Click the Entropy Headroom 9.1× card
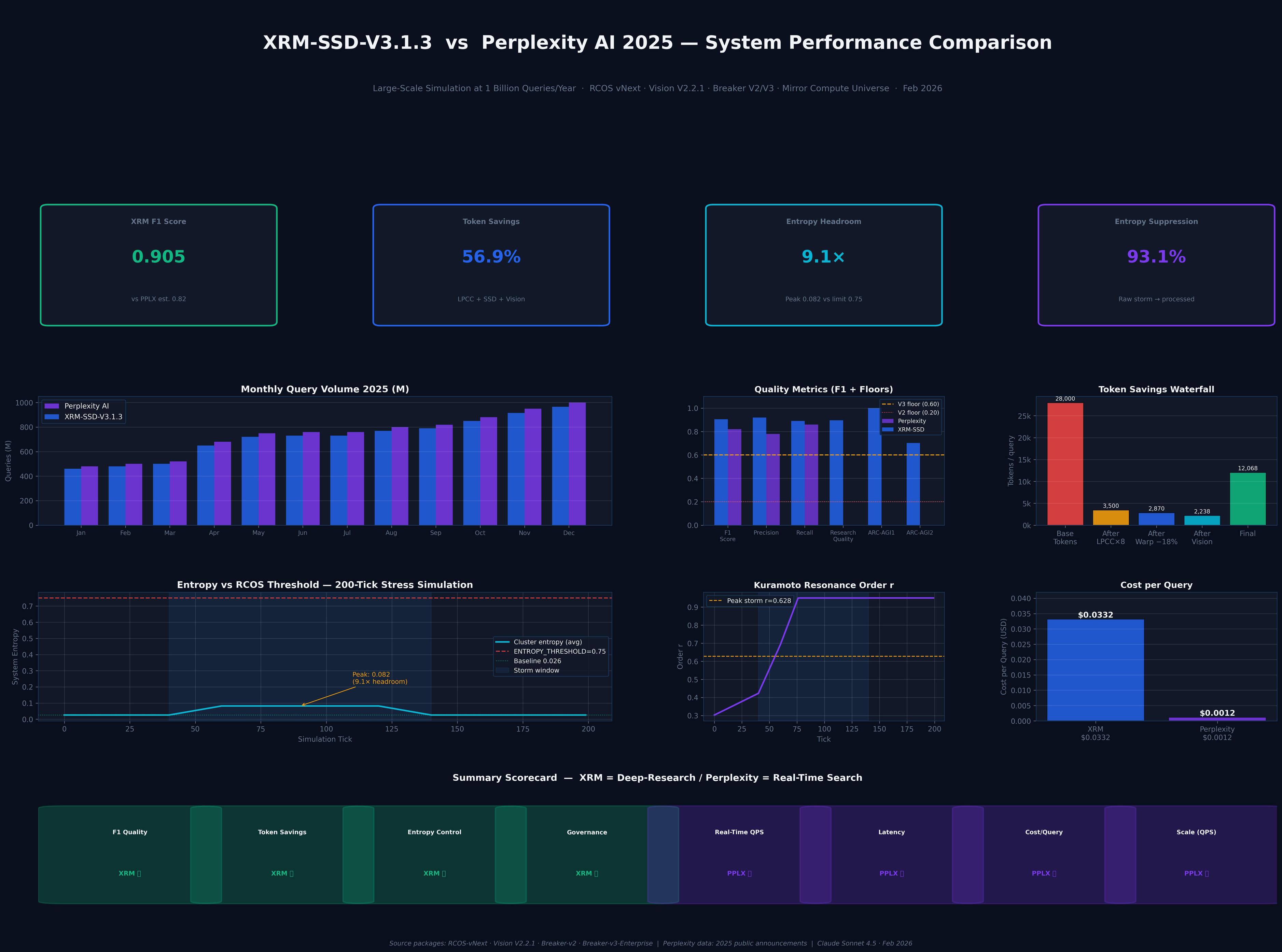 823,265
